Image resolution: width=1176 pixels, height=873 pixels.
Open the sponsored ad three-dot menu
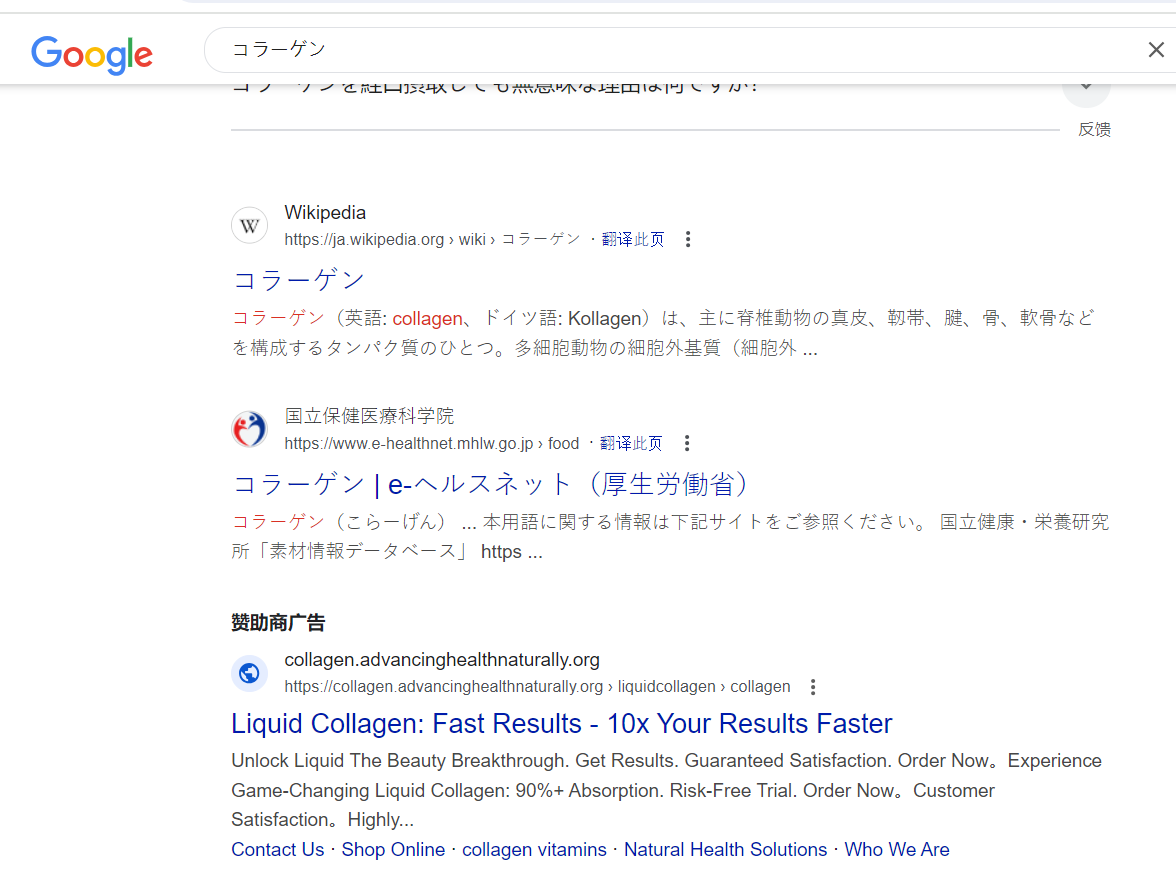(813, 687)
